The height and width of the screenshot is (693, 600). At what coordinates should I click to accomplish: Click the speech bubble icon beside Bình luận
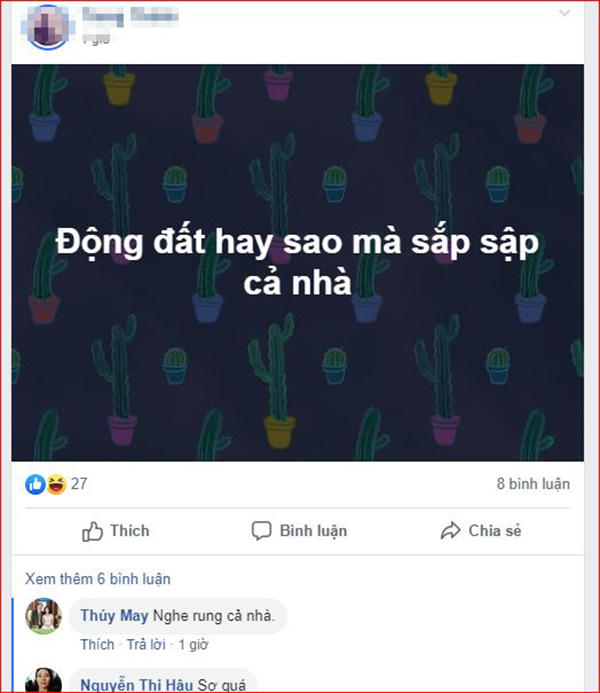pos(262,531)
